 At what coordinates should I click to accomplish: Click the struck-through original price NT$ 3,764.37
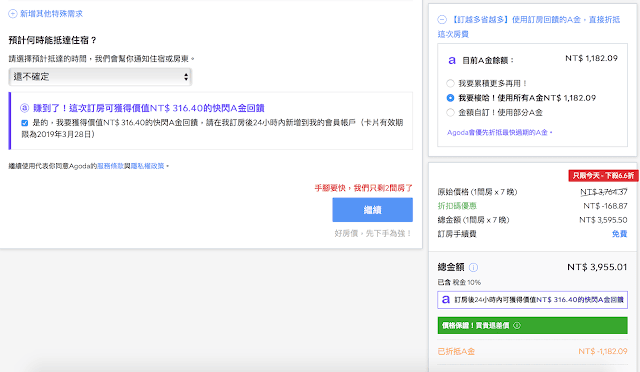[x=604, y=192]
